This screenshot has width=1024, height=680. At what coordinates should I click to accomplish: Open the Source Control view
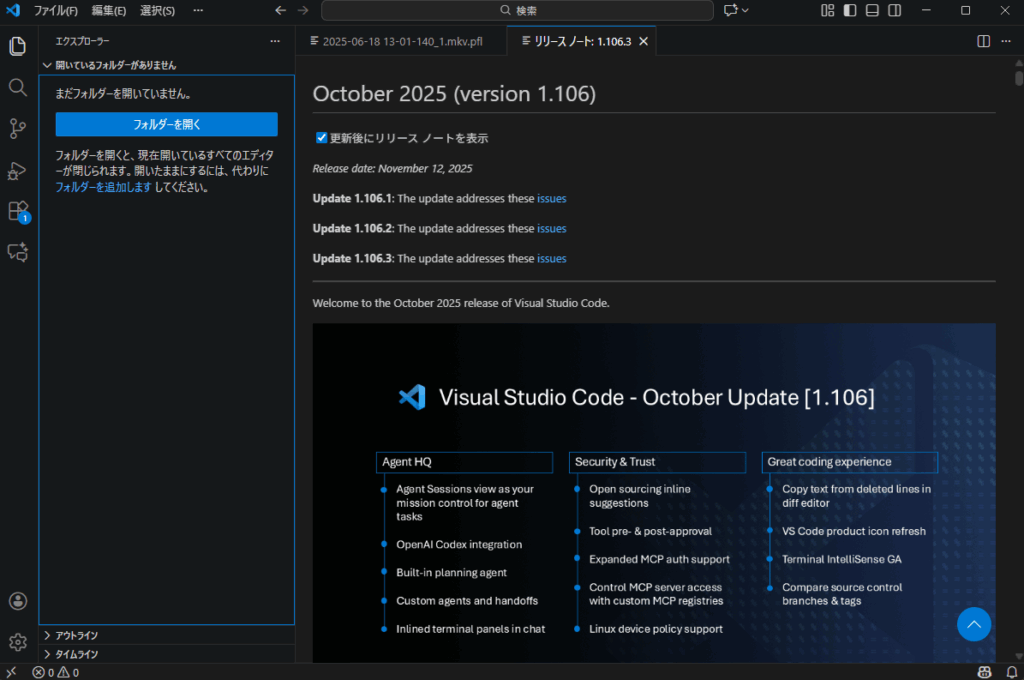coord(17,128)
